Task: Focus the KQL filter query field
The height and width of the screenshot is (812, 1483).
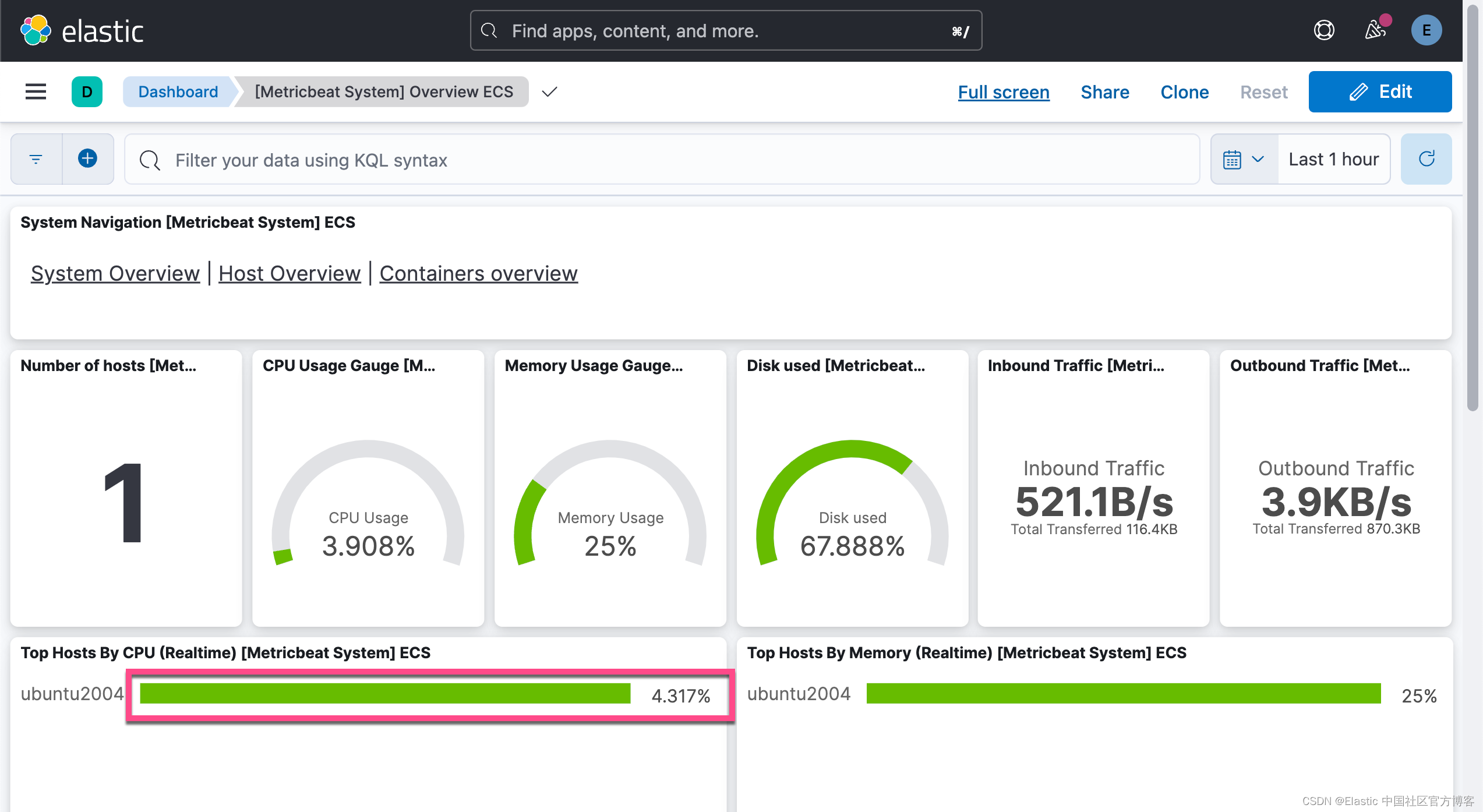Action: click(x=661, y=159)
